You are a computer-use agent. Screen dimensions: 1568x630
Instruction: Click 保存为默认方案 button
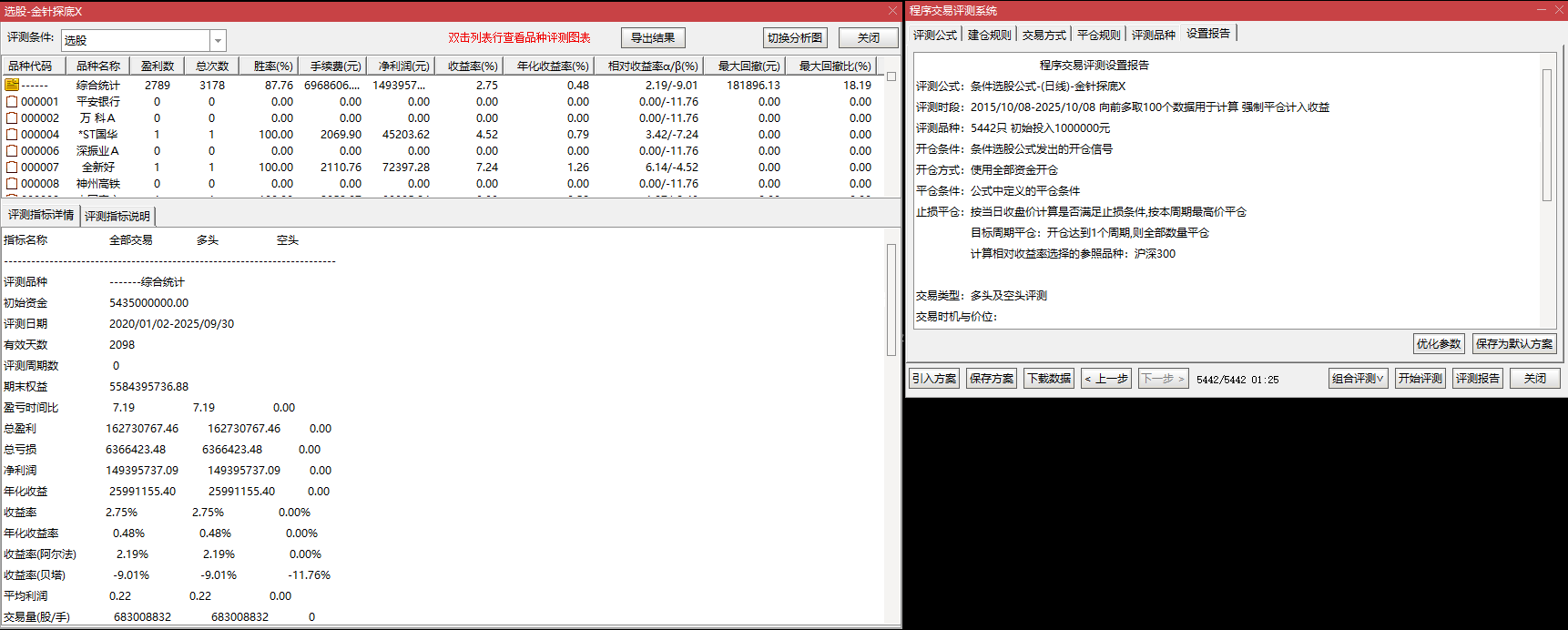[1514, 344]
